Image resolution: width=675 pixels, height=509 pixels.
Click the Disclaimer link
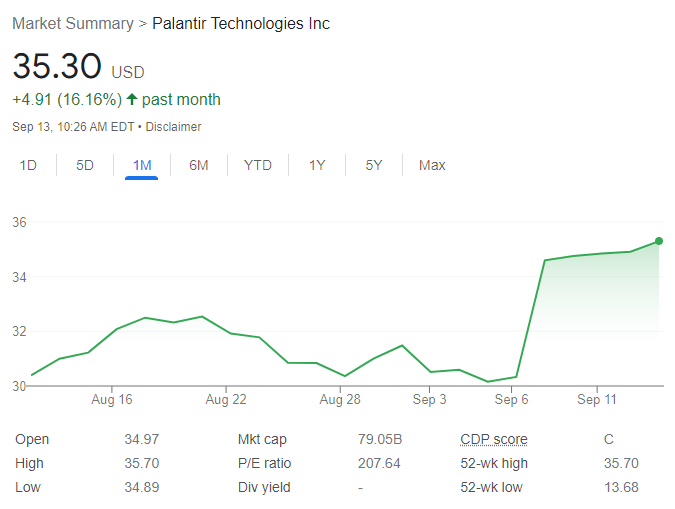(176, 127)
